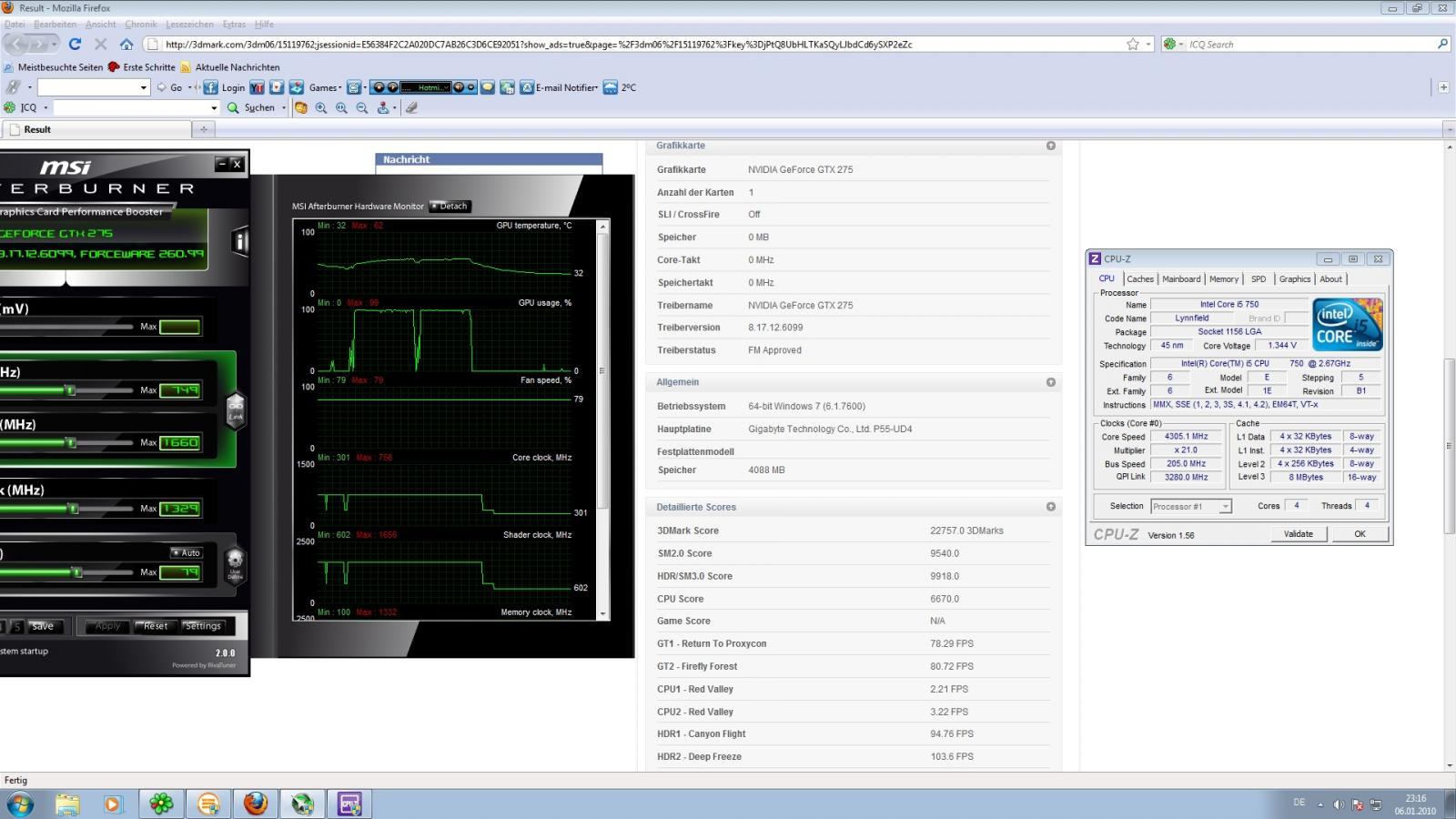This screenshot has height=819, width=1456.
Task: Open the Windows Start menu
Action: click(20, 804)
